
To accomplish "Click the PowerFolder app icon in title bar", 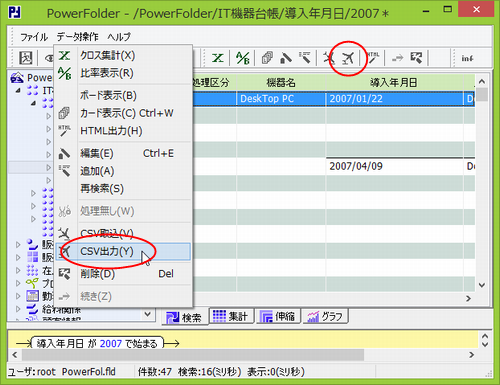I will 14,12.
